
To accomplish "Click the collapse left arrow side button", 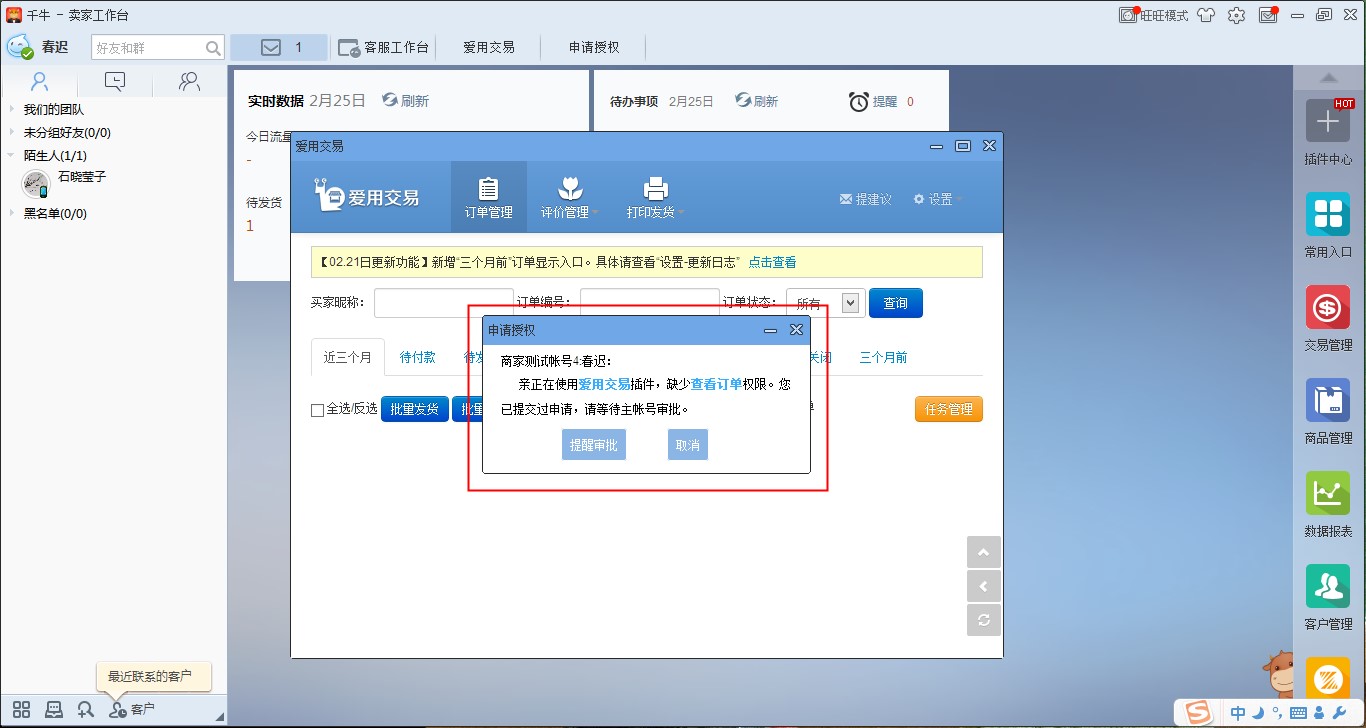I will click(x=984, y=586).
